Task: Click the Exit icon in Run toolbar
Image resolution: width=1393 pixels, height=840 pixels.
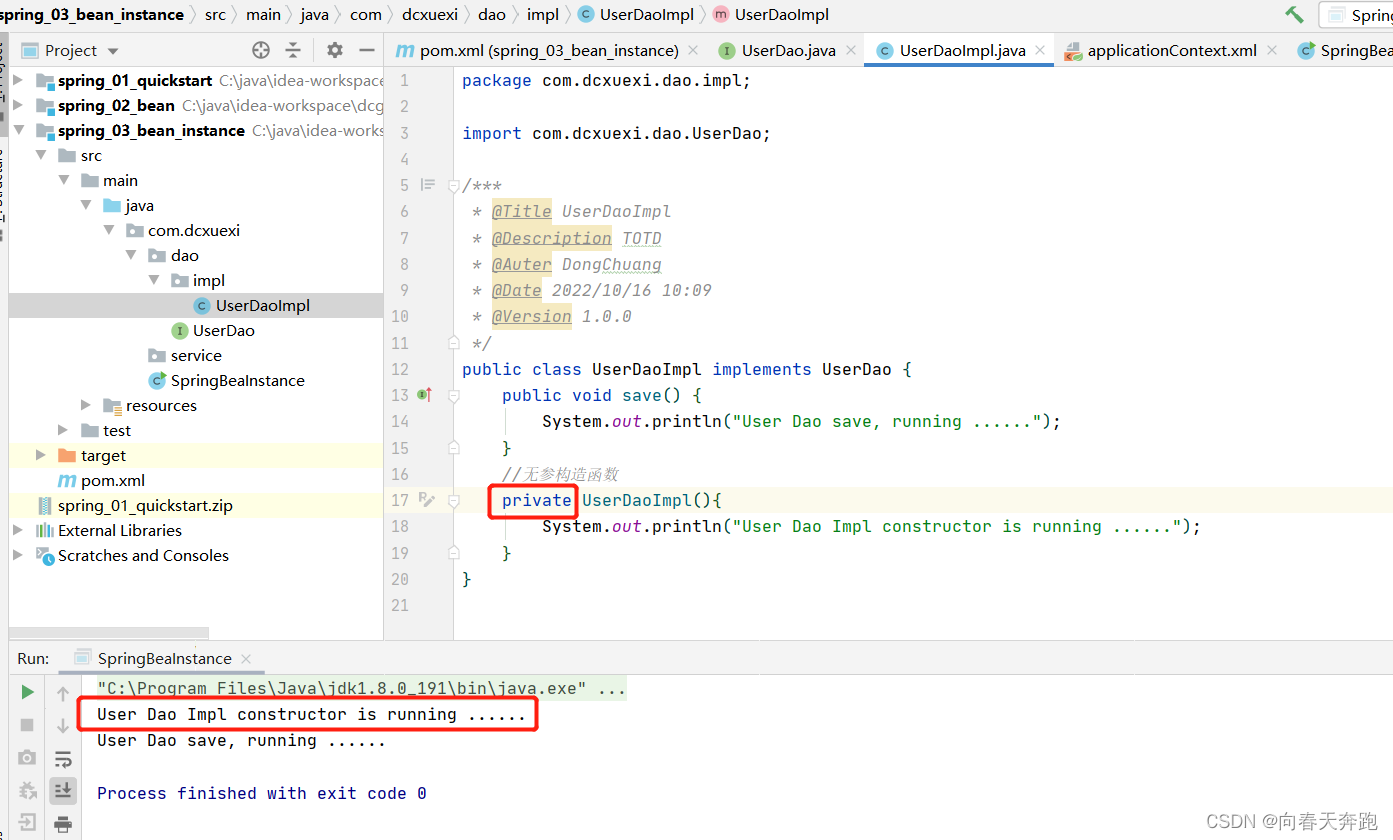Action: click(28, 823)
